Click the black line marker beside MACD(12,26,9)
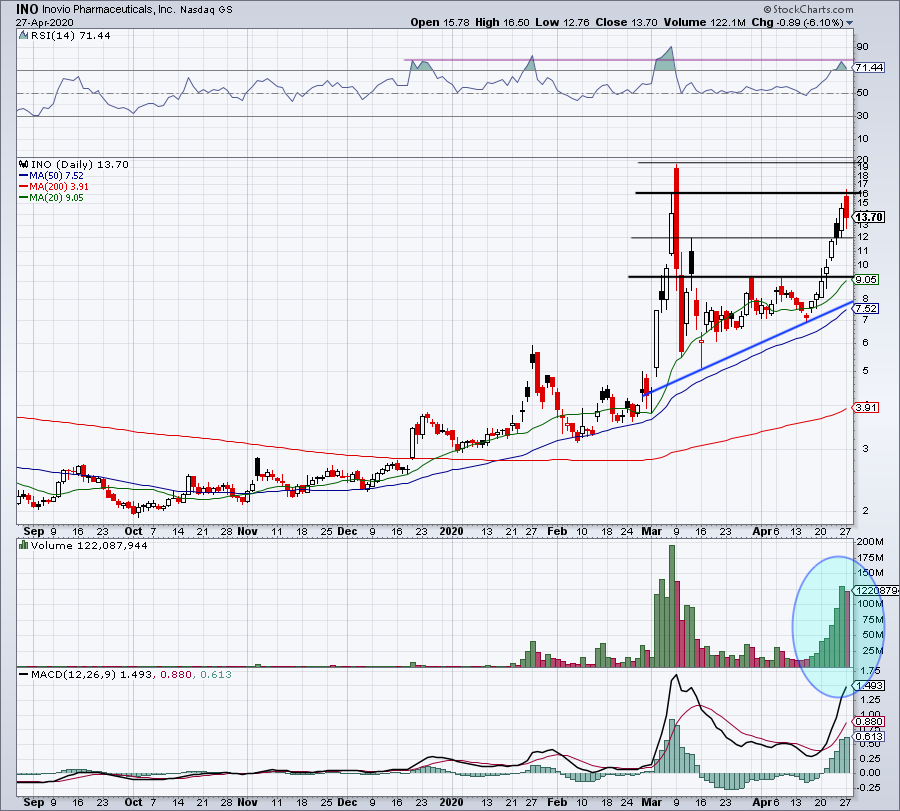Screen dimensions: 900x811 click(x=24, y=674)
